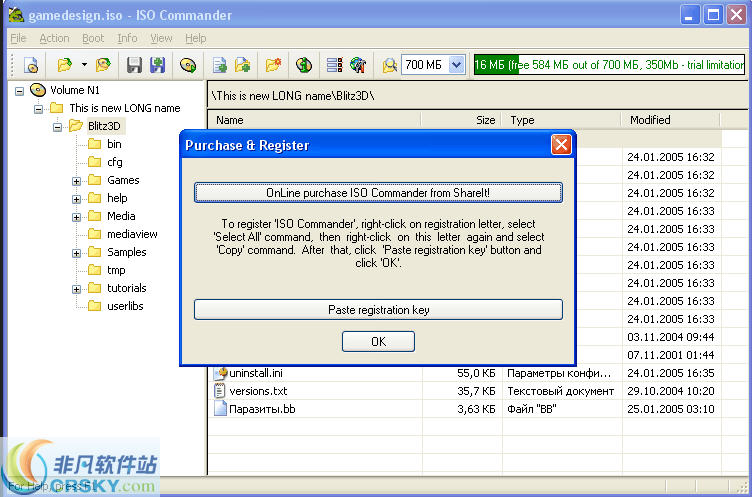Image resolution: width=752 pixels, height=497 pixels.
Task: Select the Volume N1 disc icon
Action: tap(38, 90)
